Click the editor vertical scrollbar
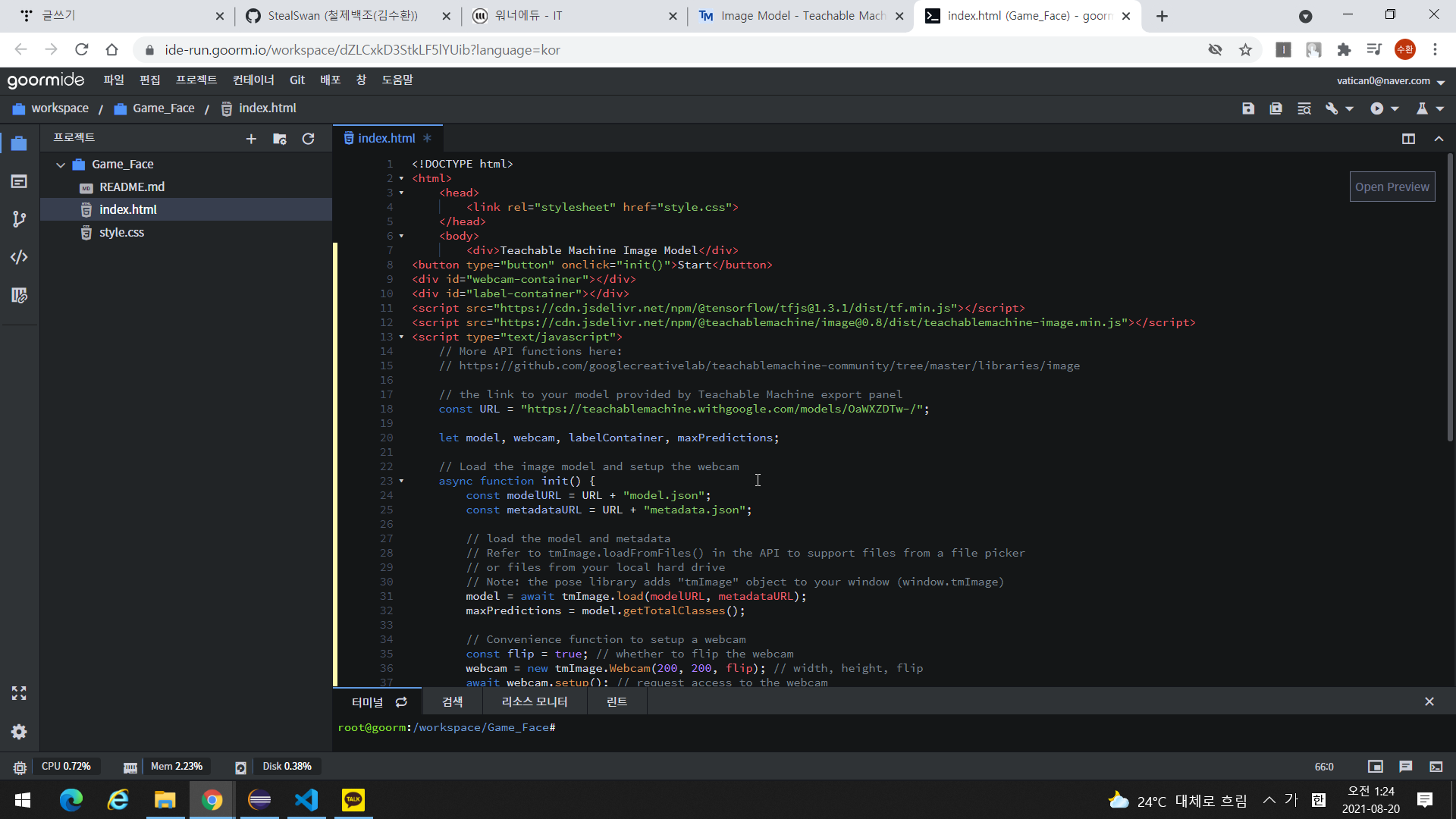Image resolution: width=1456 pixels, height=819 pixels. (x=1449, y=296)
